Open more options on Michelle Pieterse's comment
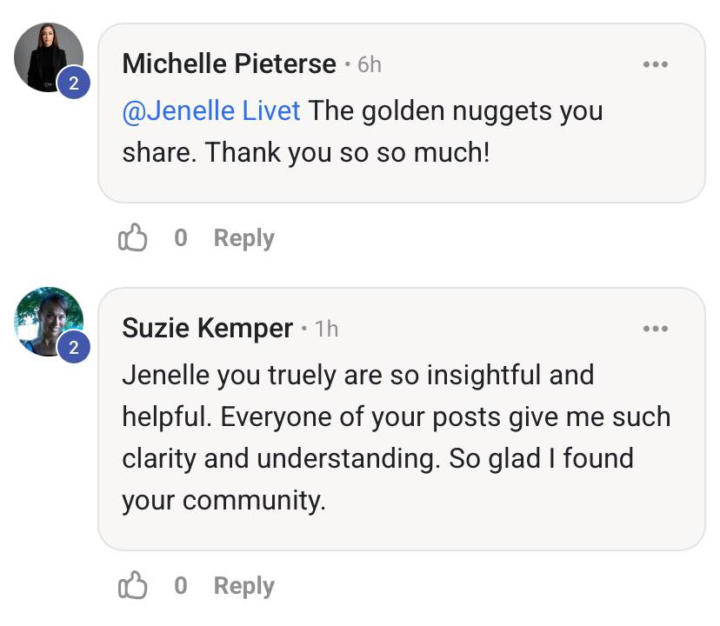 point(655,65)
